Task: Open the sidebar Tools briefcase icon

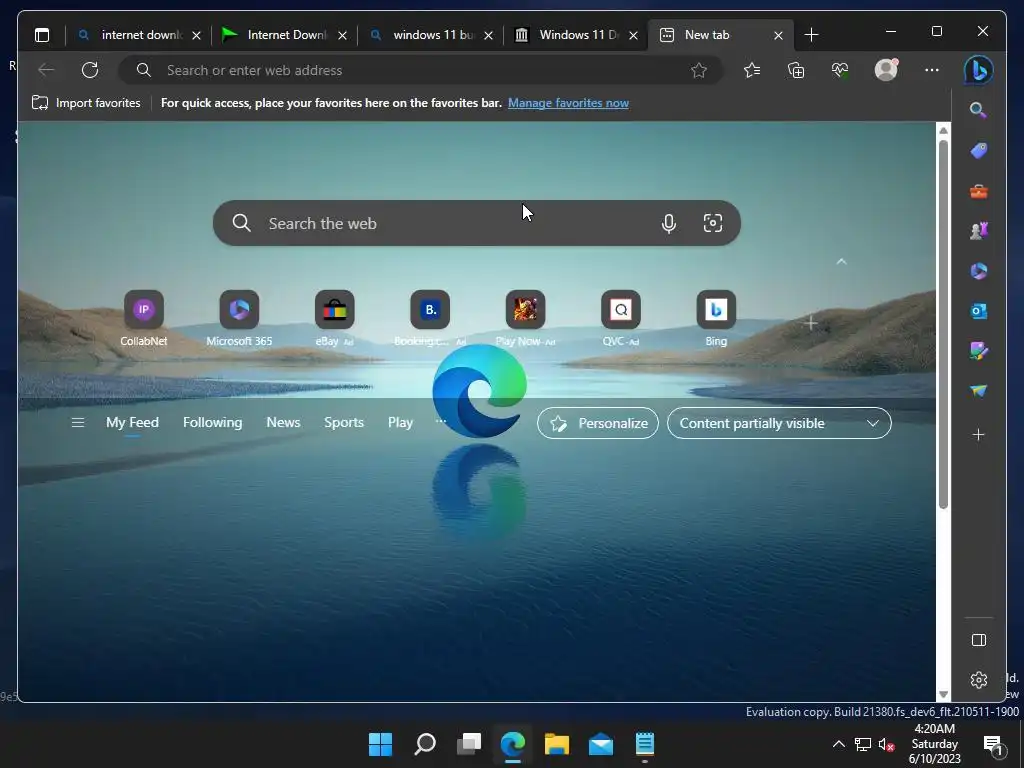Action: pos(978,191)
